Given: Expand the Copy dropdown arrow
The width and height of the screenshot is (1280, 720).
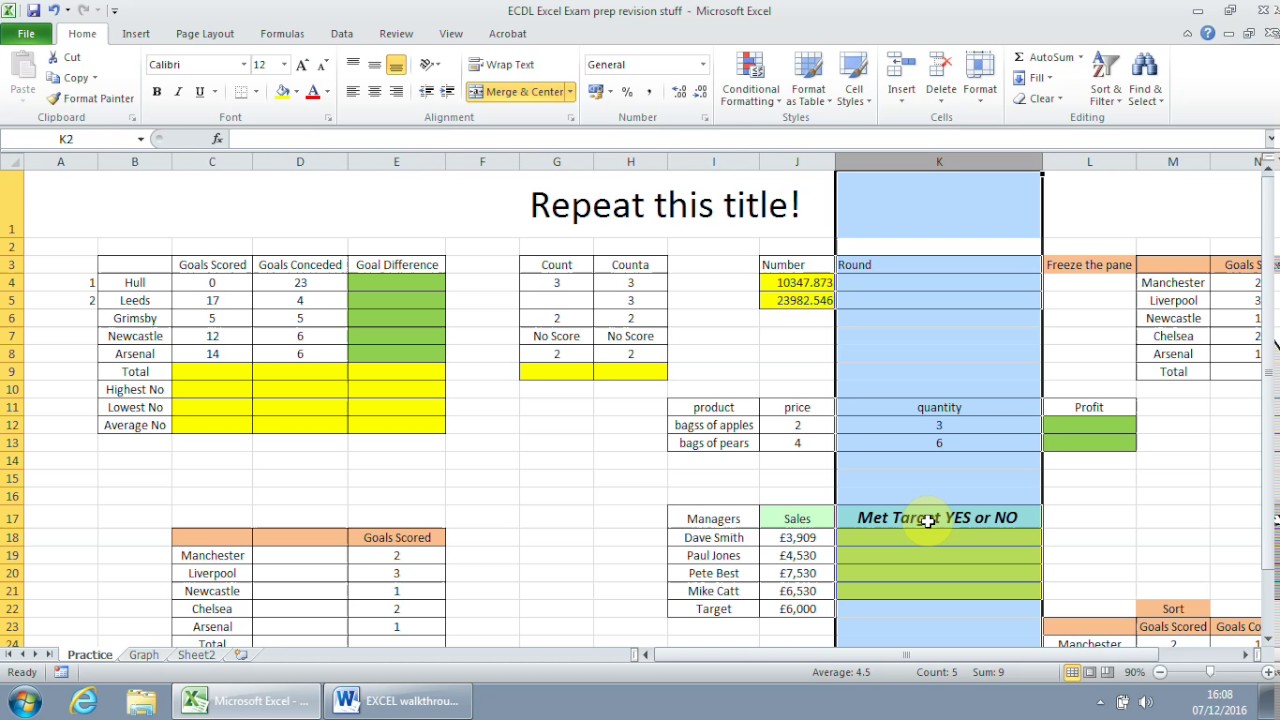Looking at the screenshot, I should tap(95, 78).
